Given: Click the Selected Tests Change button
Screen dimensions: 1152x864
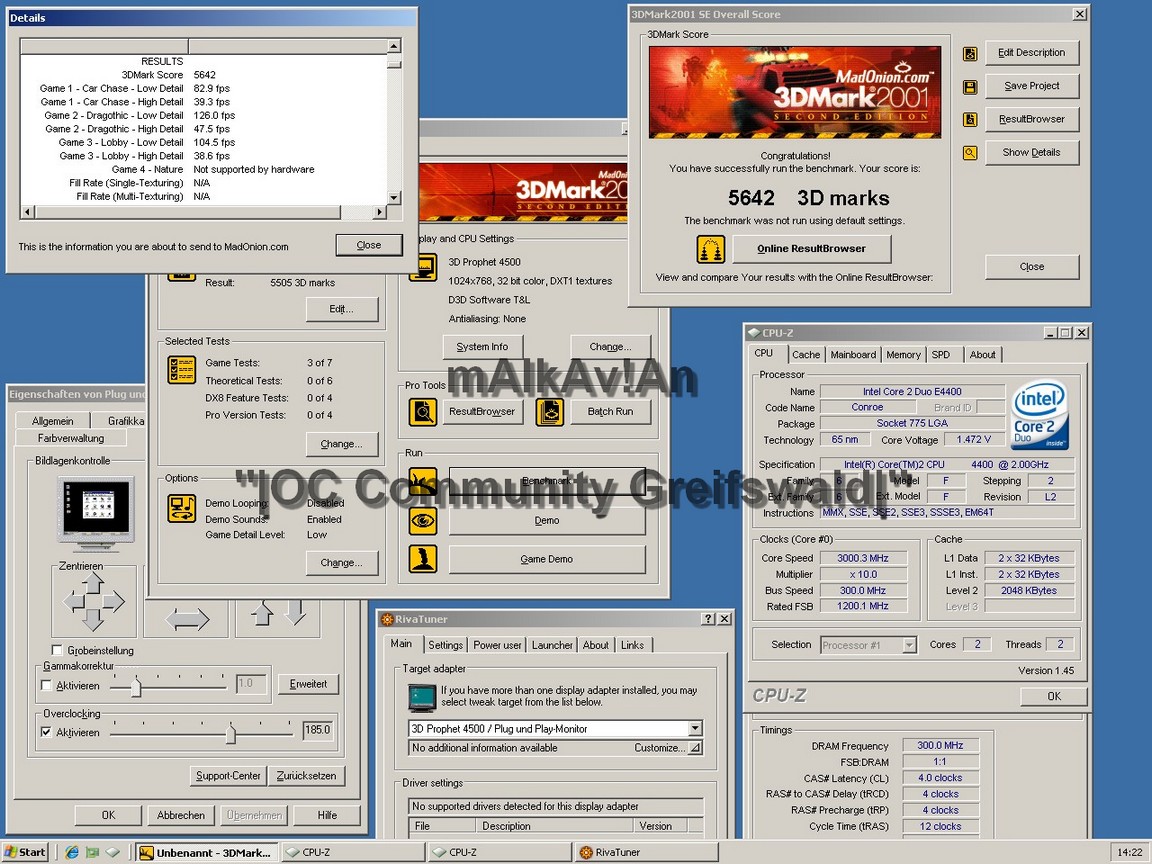Looking at the screenshot, I should (342, 444).
